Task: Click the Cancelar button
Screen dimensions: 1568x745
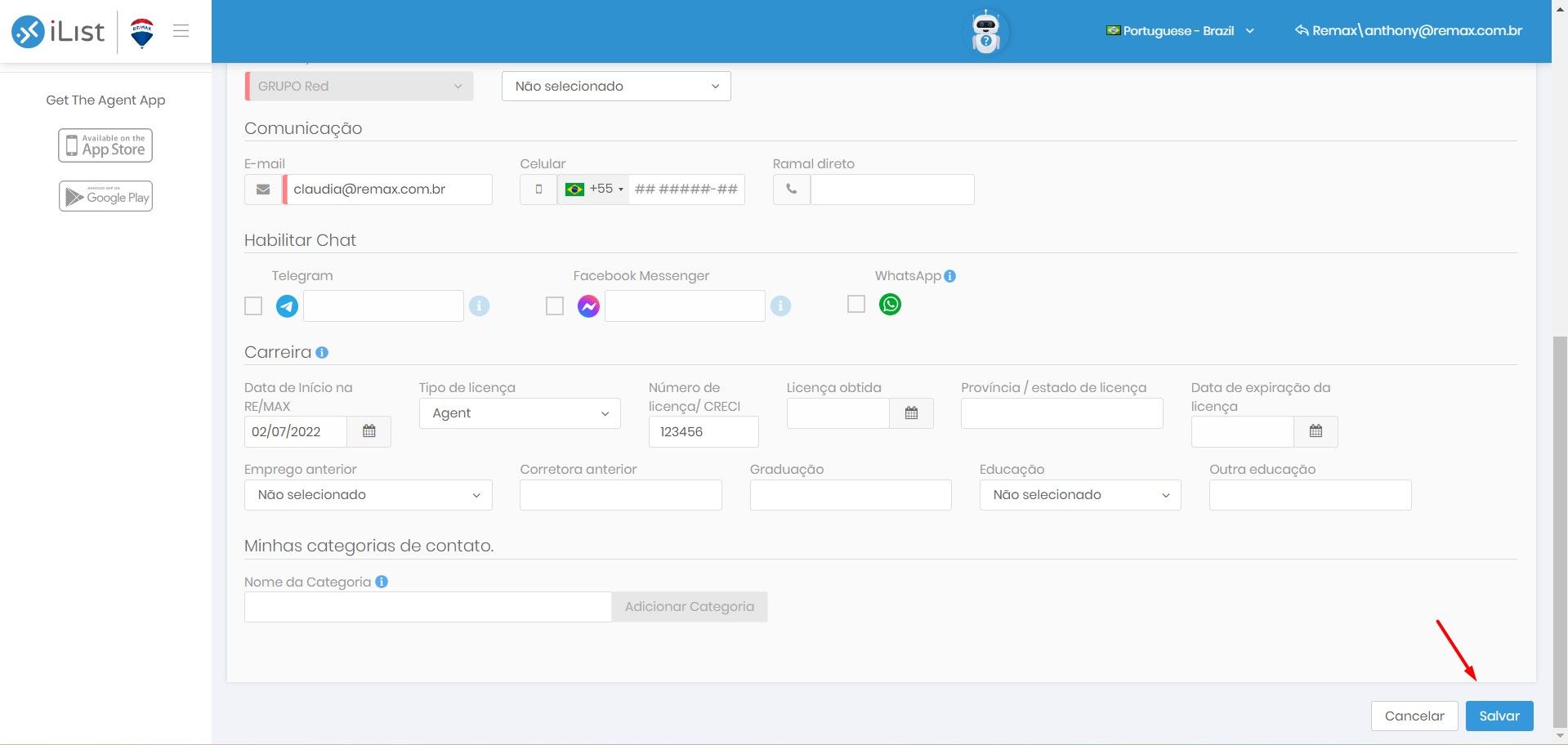Action: [x=1414, y=716]
